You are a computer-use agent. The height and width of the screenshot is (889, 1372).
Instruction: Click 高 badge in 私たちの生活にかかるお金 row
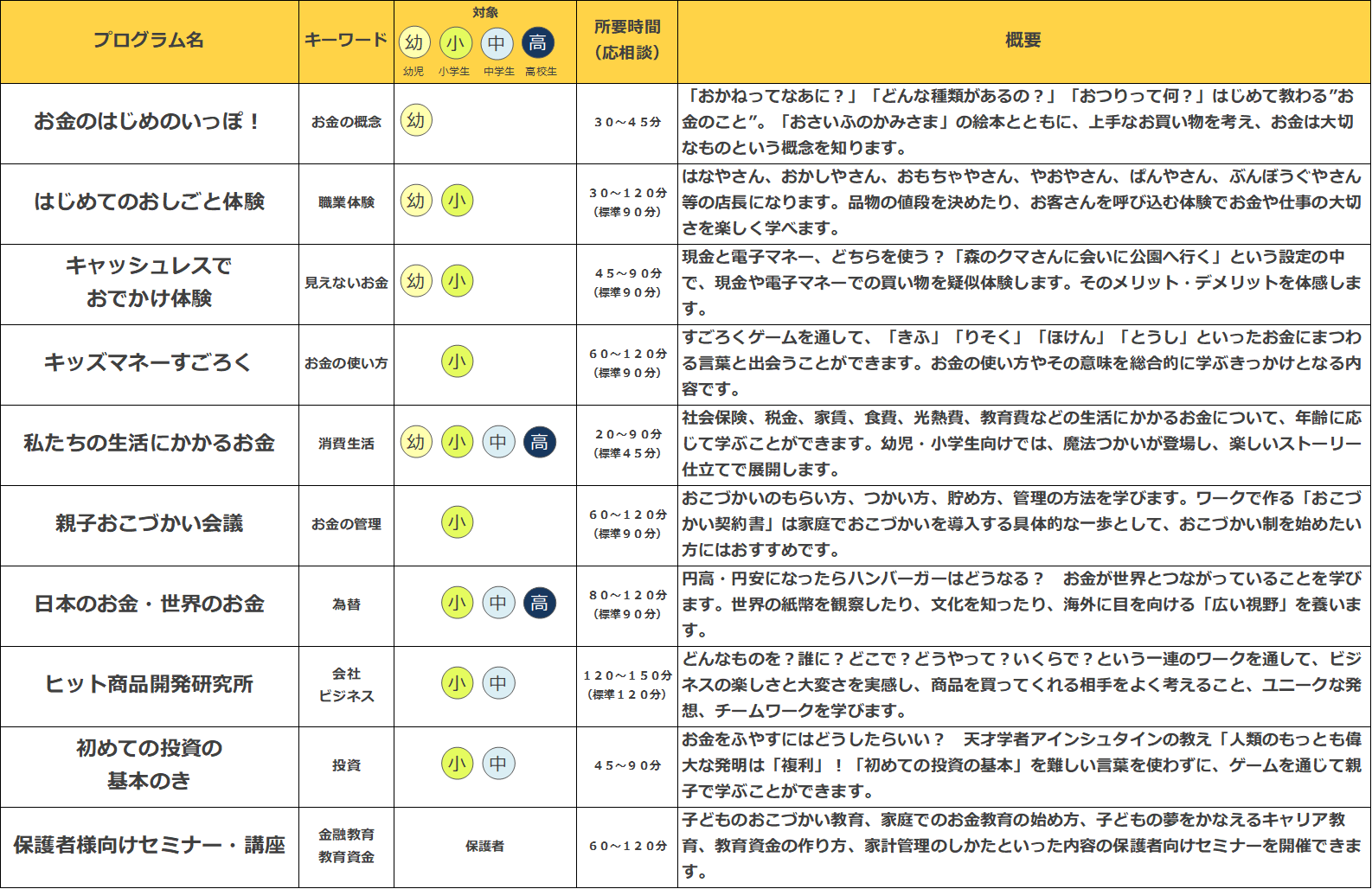tap(540, 442)
